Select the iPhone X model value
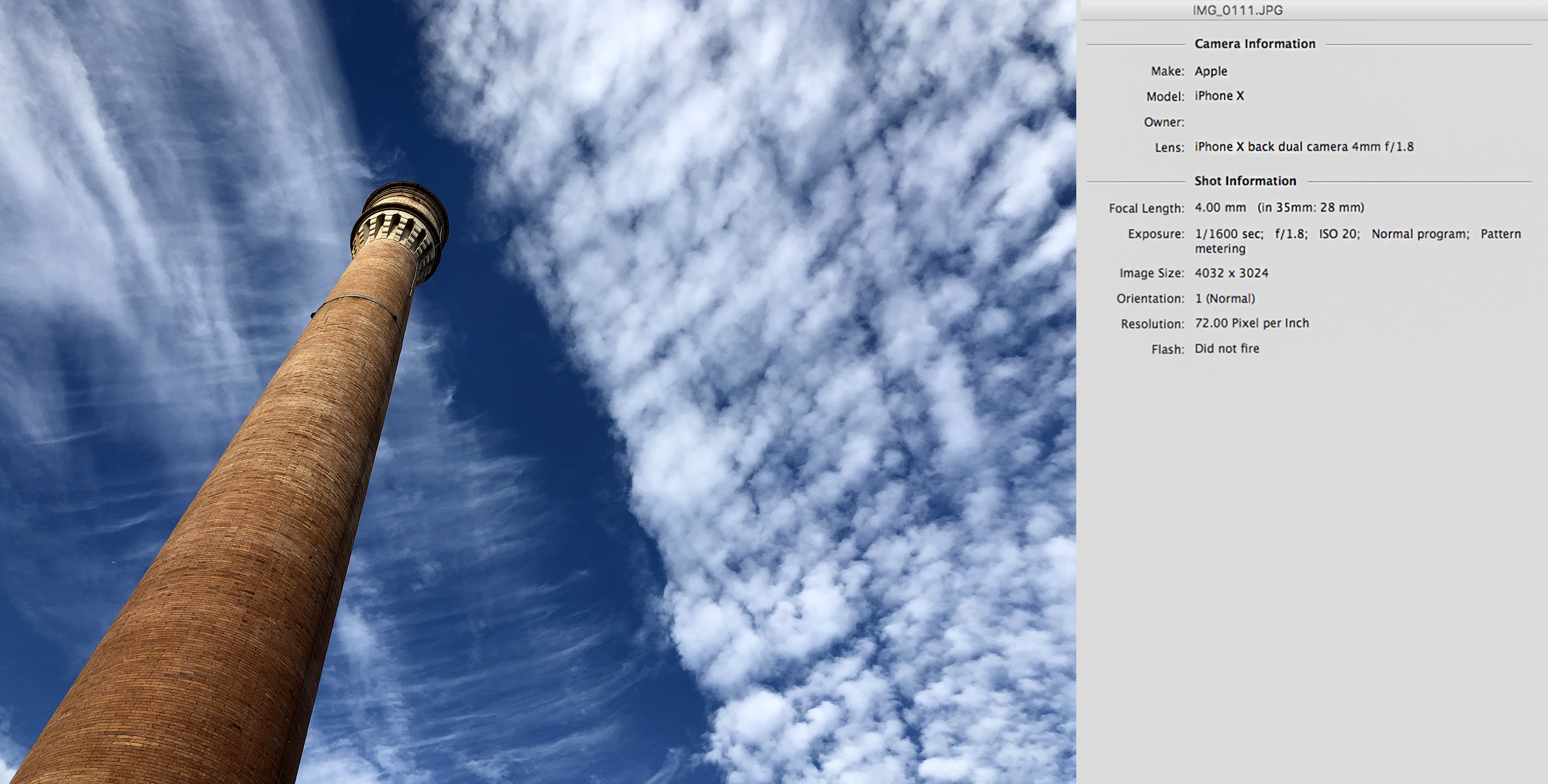 [x=1219, y=96]
